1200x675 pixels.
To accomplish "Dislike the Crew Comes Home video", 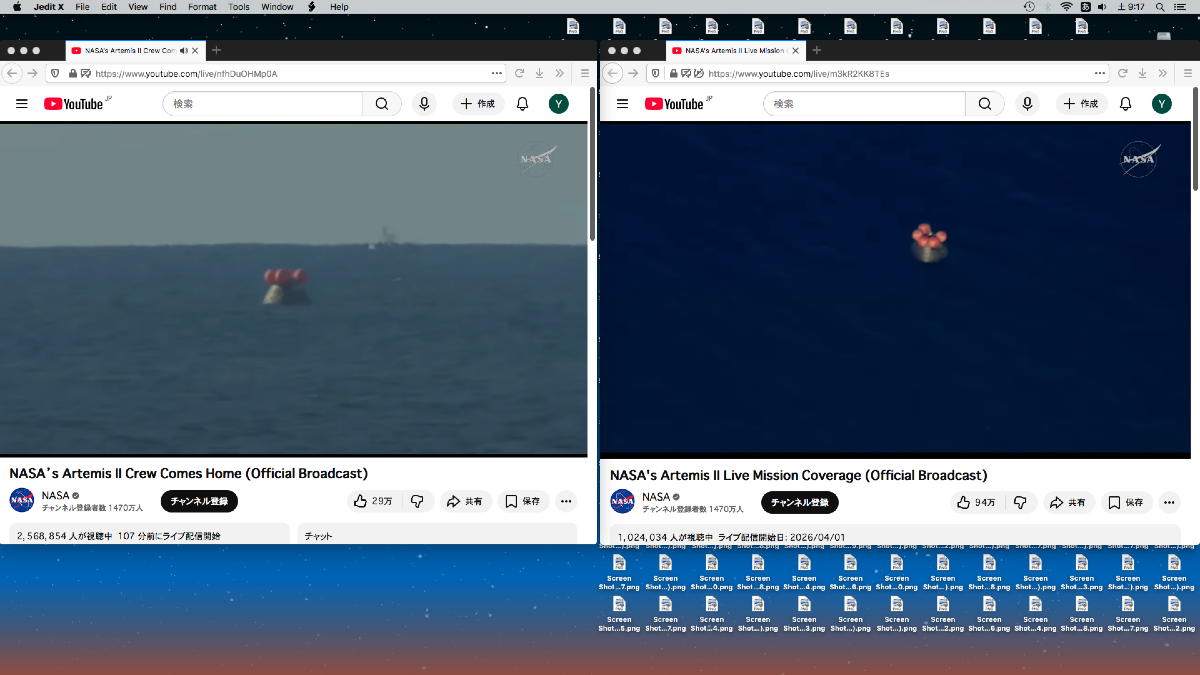I will coord(418,501).
